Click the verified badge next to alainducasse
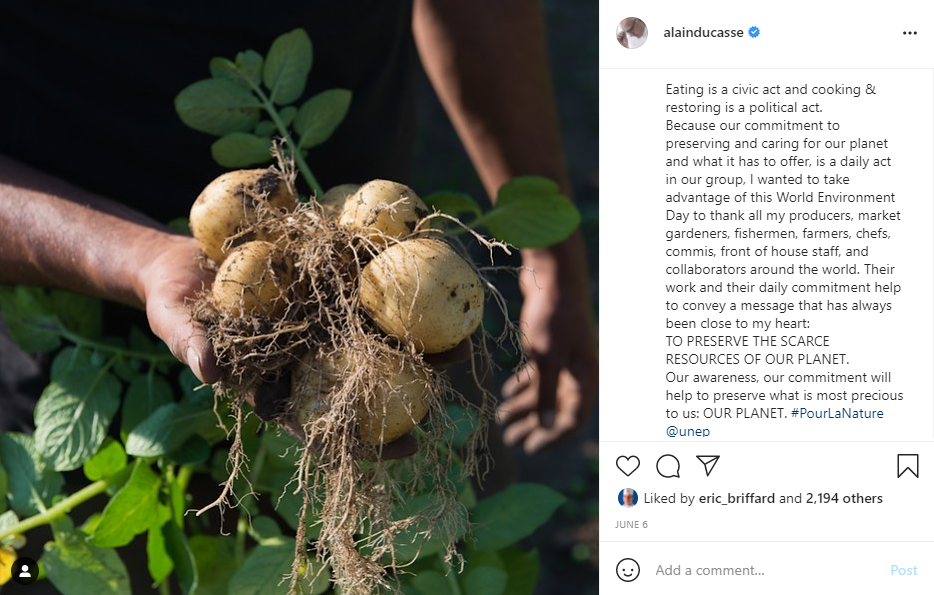Screen dimensions: 934x595 754,32
